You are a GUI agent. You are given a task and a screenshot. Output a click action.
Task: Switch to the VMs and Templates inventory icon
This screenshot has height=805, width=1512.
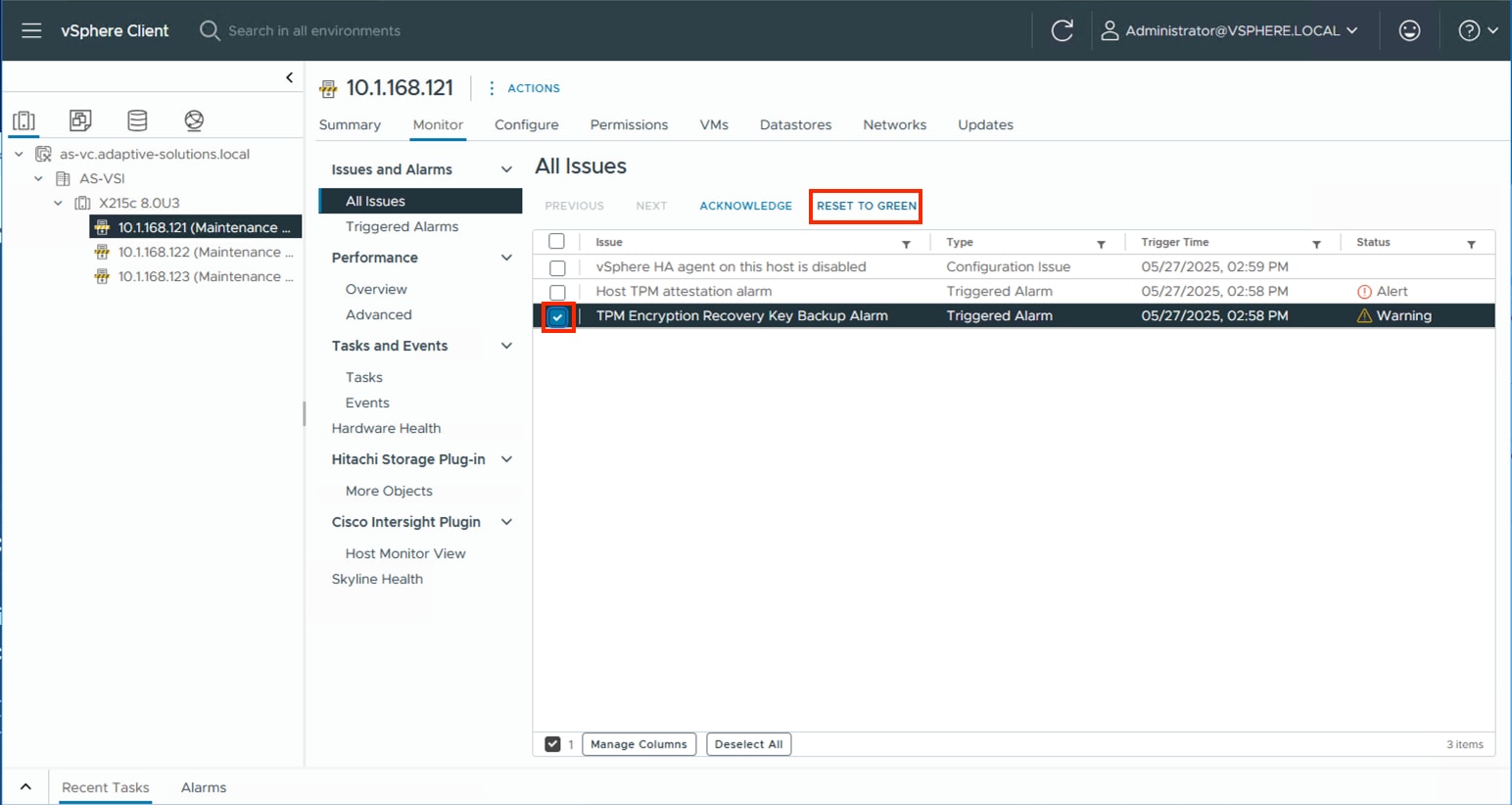tap(80, 119)
